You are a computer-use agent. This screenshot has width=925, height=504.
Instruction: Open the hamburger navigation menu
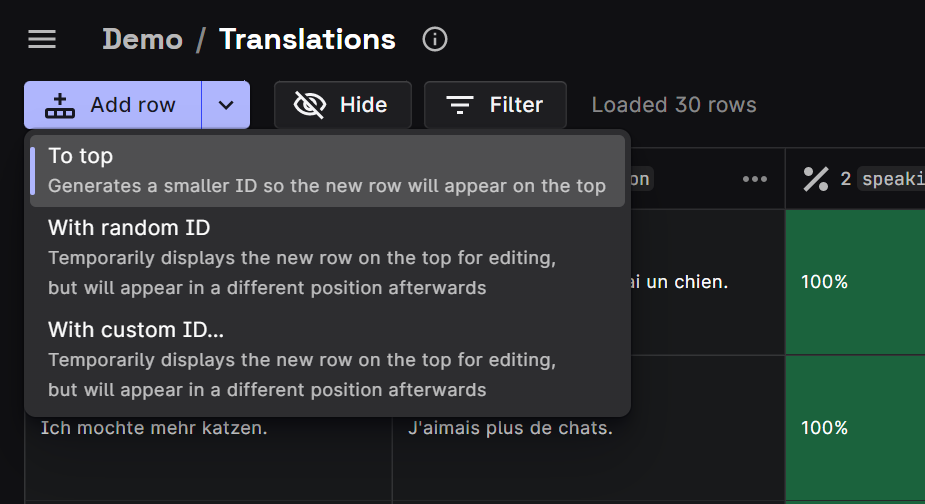point(42,40)
